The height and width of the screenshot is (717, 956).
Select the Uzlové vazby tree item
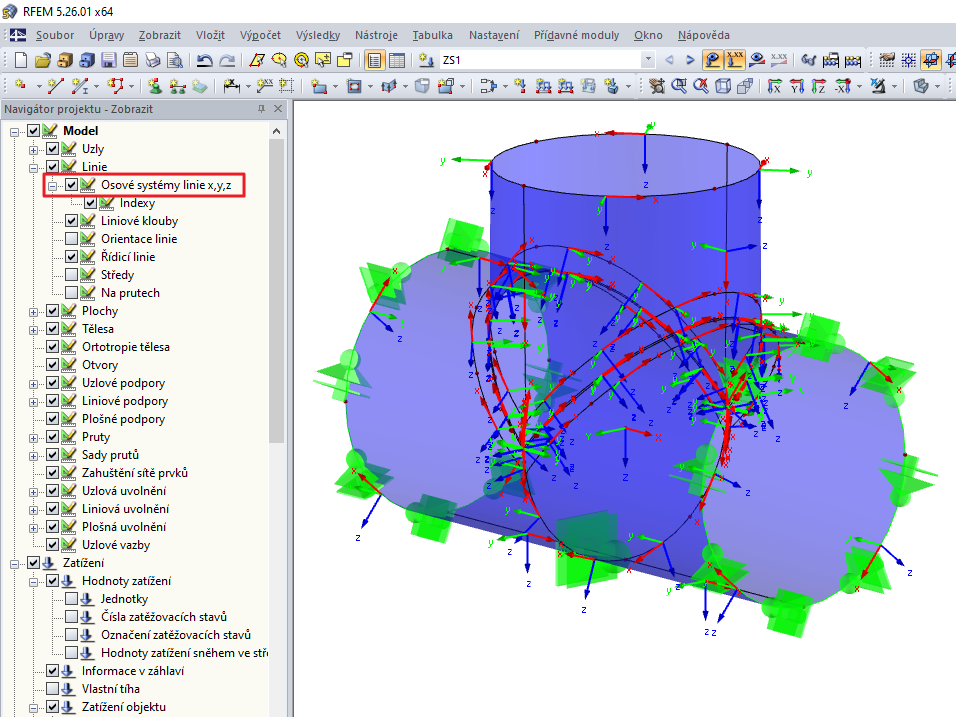116,544
